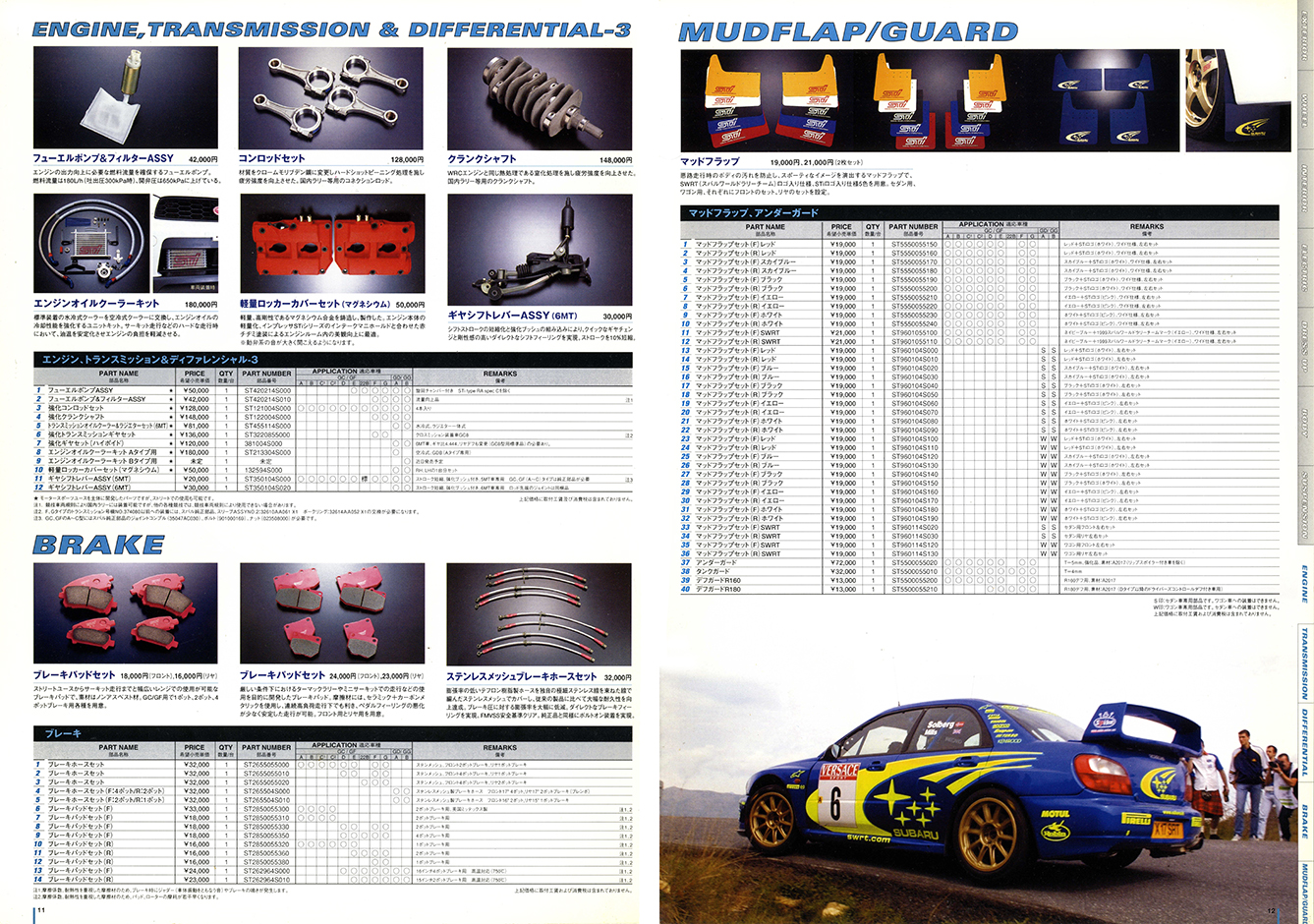Click the connecting rod set photo
The width and height of the screenshot is (1314, 924).
pyautogui.click(x=332, y=97)
